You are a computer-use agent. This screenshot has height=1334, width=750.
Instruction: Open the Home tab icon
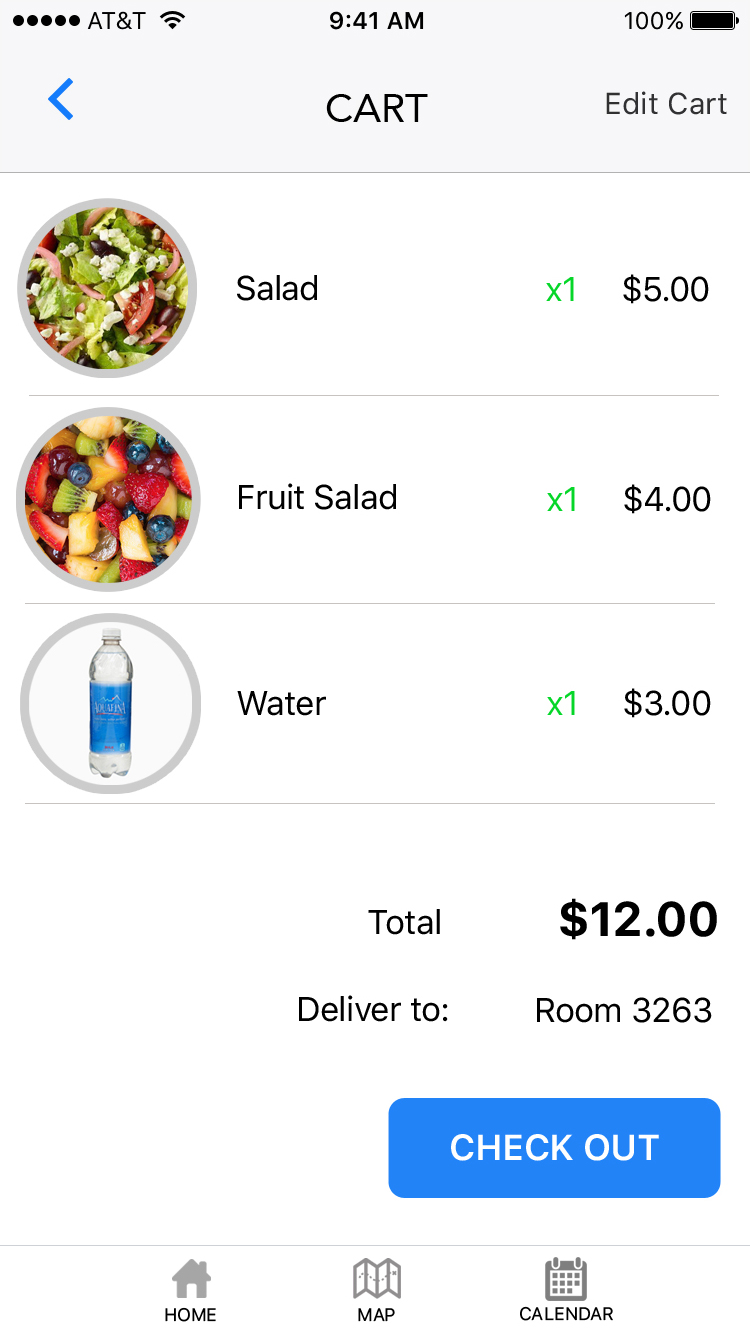191,1279
